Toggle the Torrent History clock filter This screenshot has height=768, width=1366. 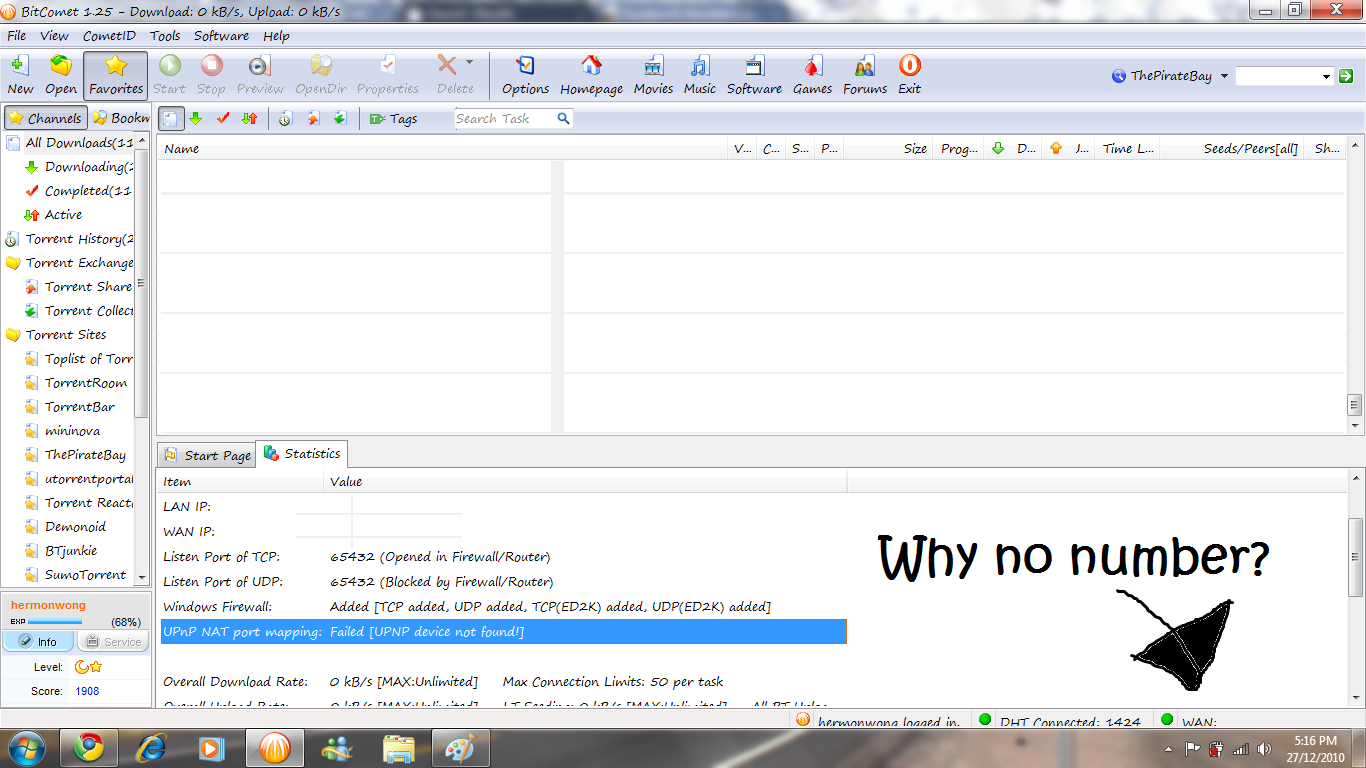coord(285,118)
